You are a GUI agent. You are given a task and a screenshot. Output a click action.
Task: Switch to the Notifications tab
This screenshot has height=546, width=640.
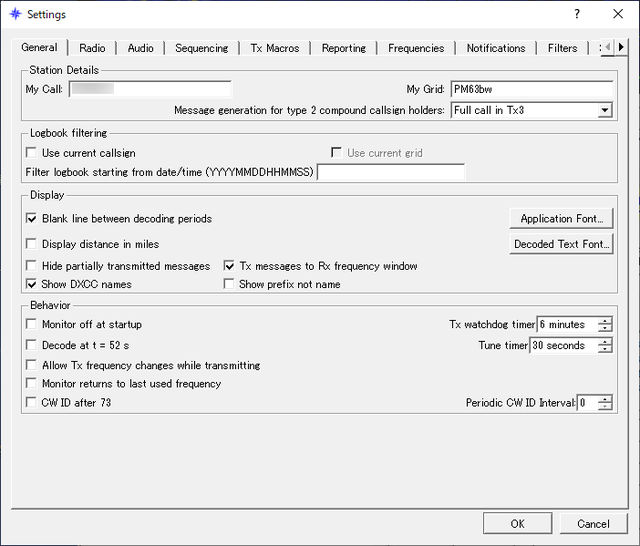coord(496,48)
